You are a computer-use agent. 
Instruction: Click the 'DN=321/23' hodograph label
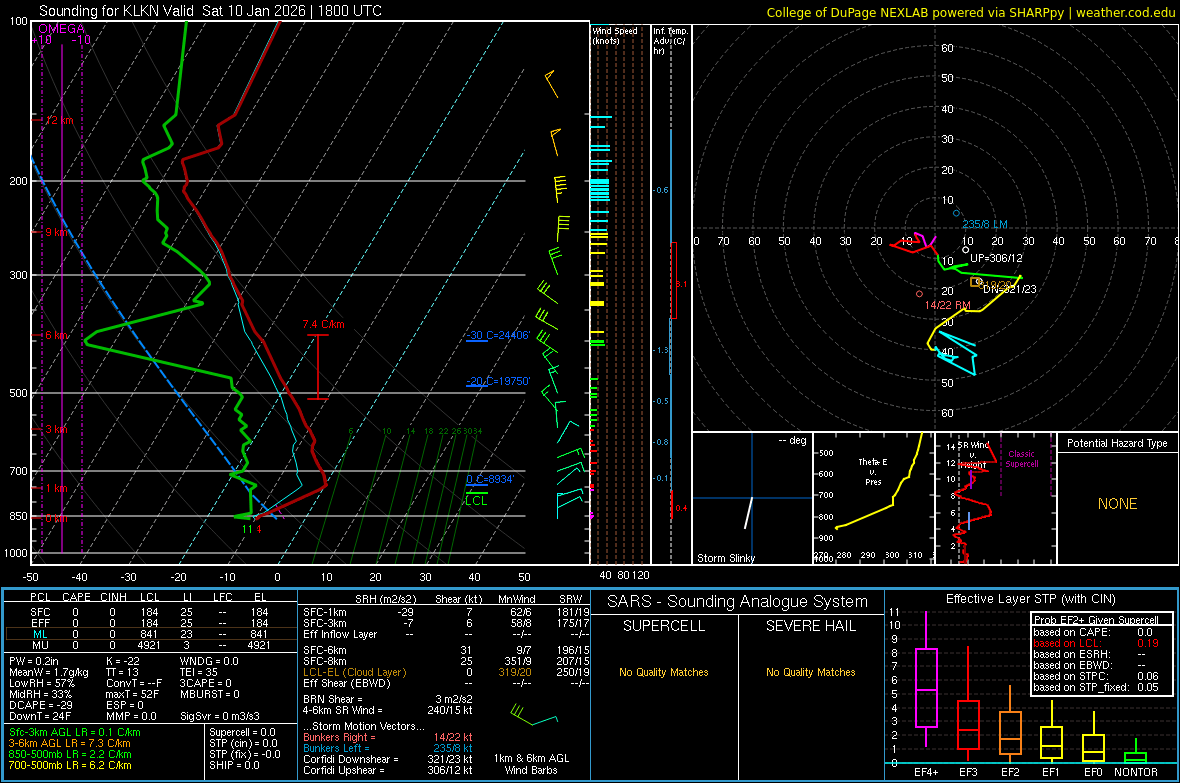click(1010, 289)
